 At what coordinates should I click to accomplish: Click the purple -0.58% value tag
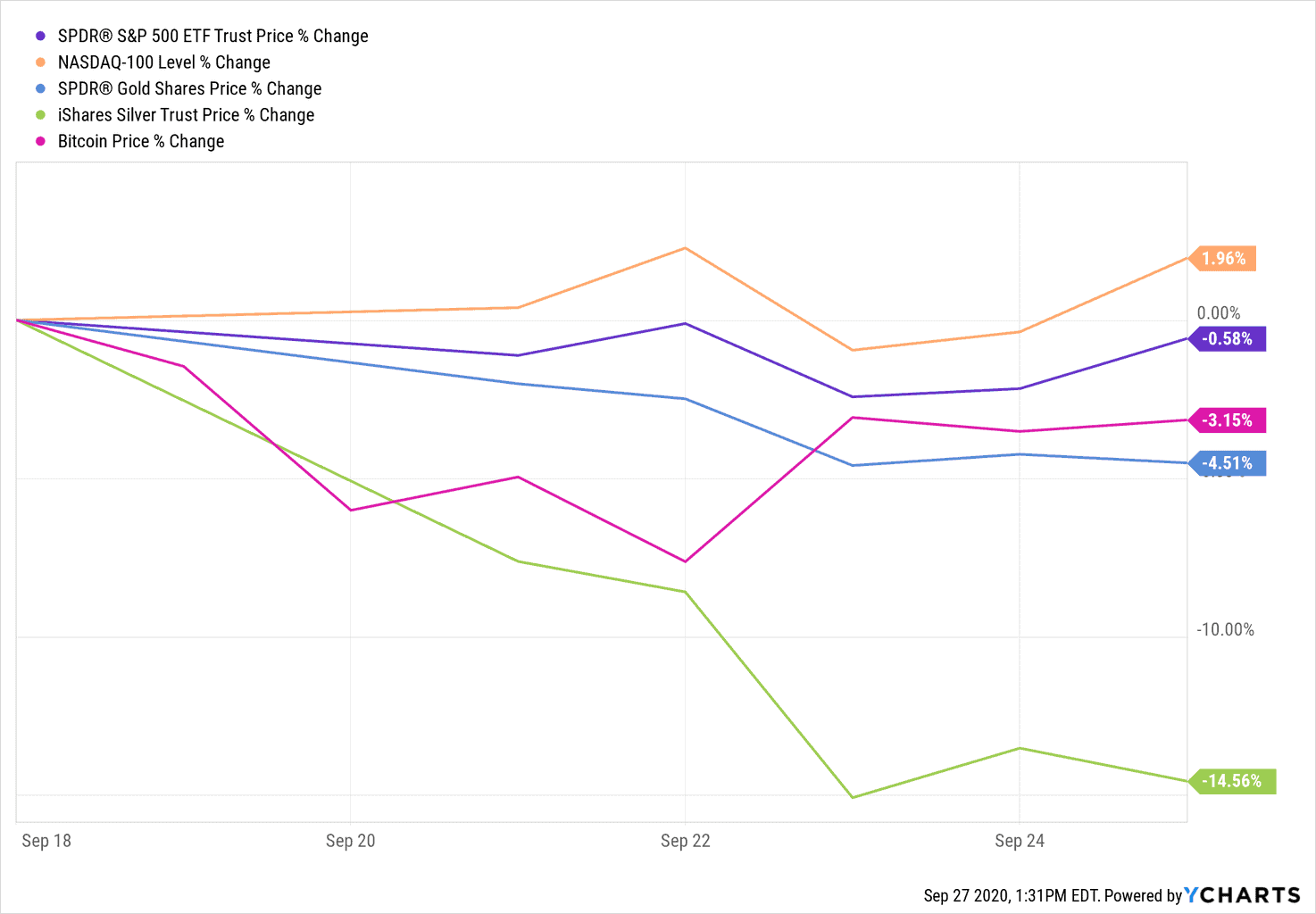[x=1228, y=339]
